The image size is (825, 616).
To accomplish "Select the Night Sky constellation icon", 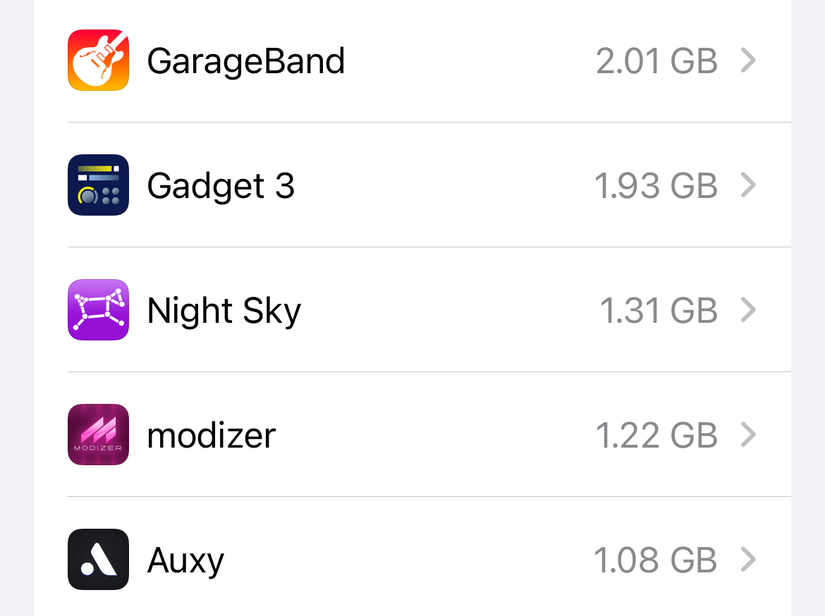I will 97,310.
